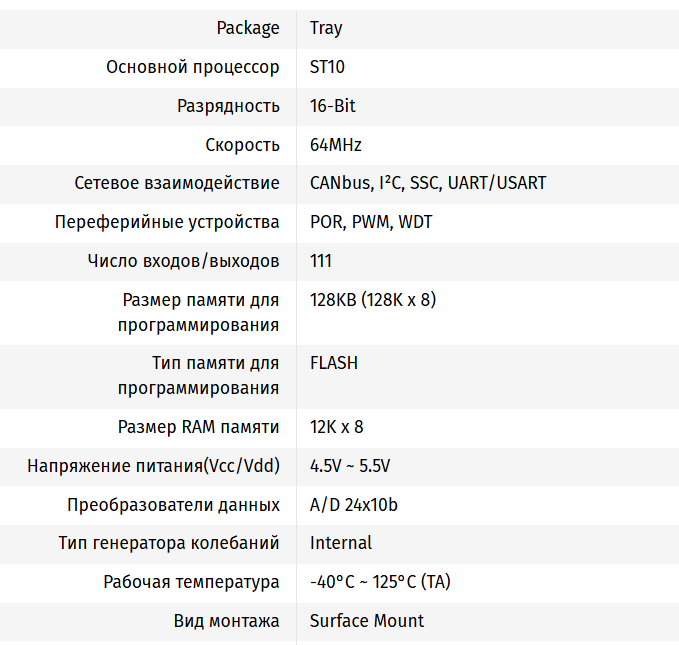Click the 12K x 8 RAM value
679x645 pixels.
tap(337, 427)
